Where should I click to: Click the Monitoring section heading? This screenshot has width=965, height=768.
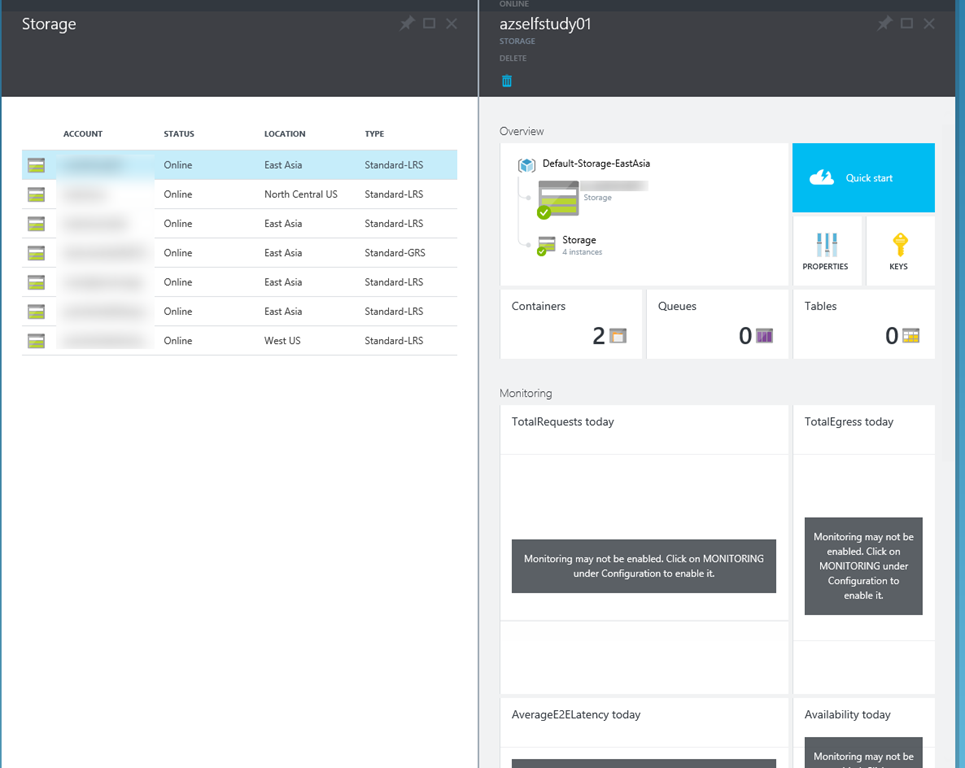(x=526, y=393)
